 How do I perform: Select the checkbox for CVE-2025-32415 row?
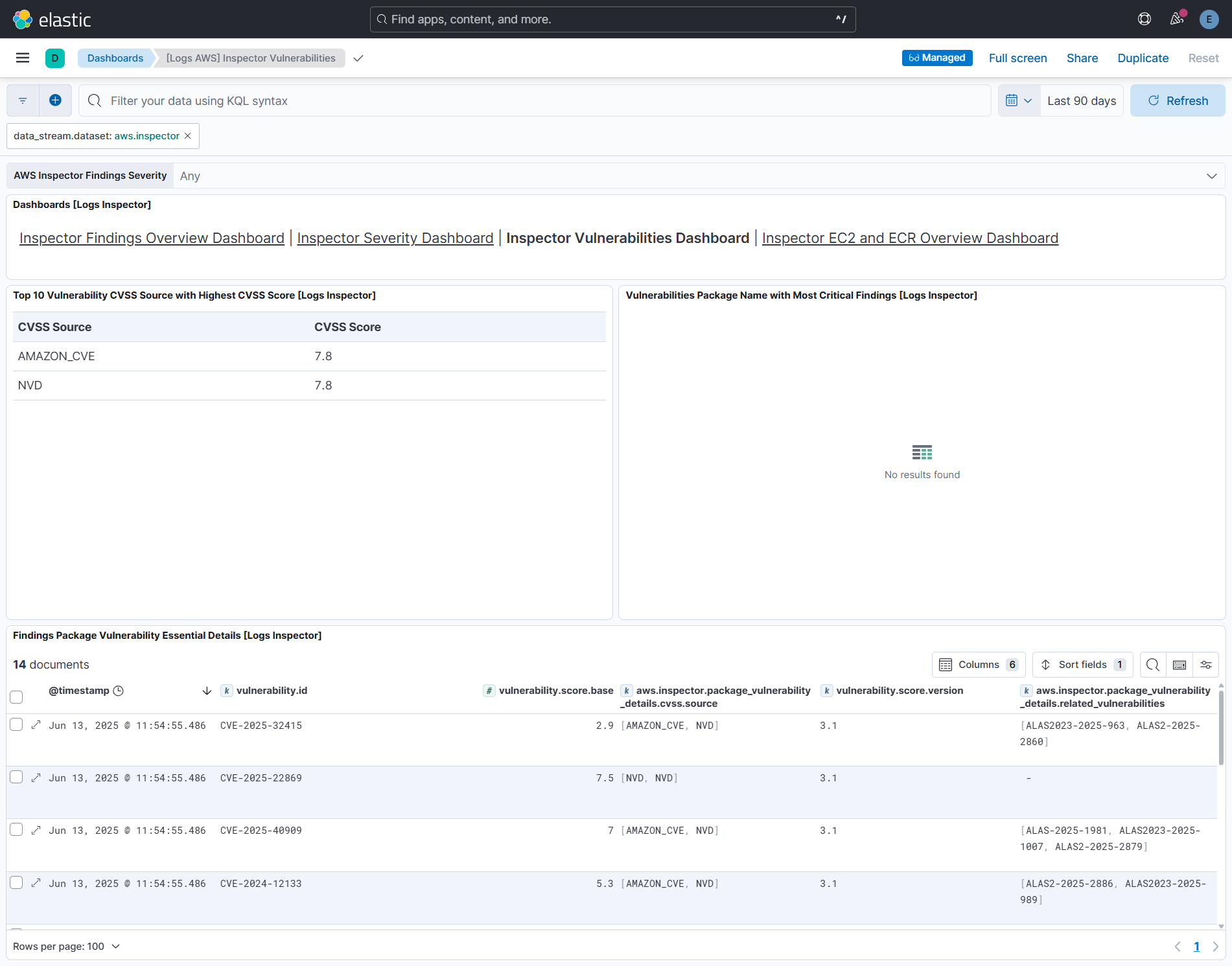(16, 725)
